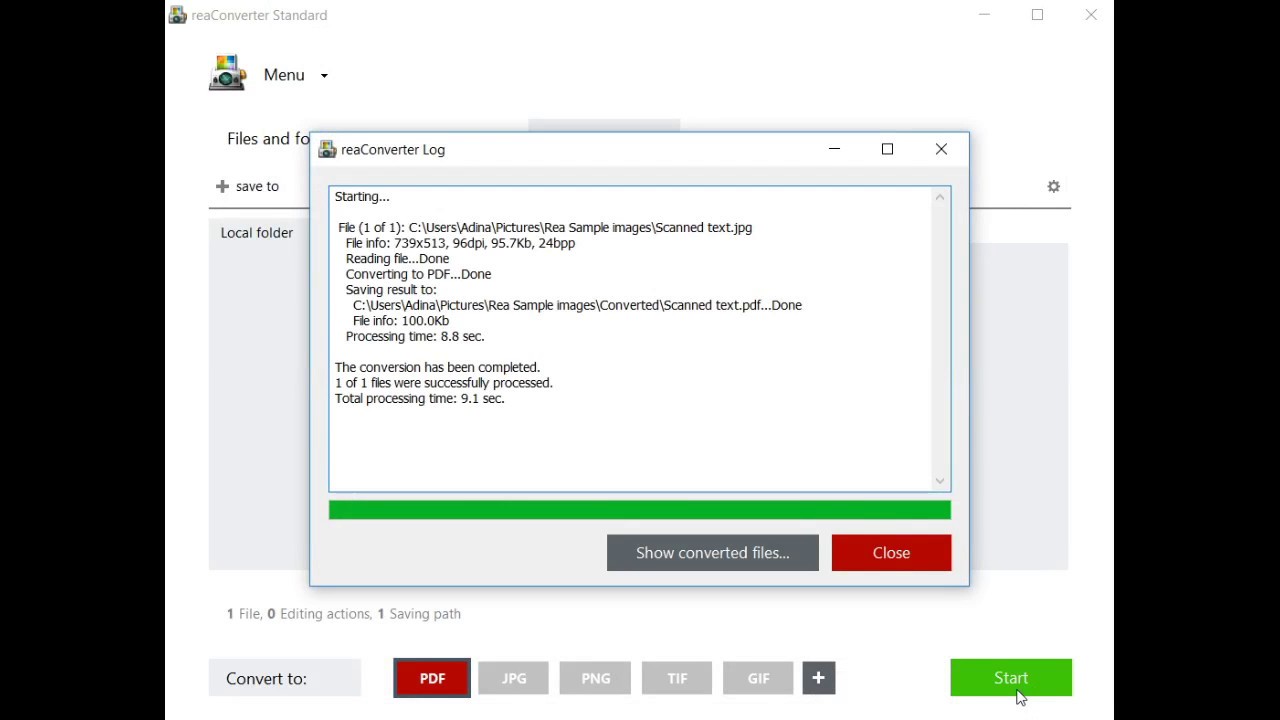1280x720 pixels.
Task: Add more formats with the plus button
Action: (818, 678)
